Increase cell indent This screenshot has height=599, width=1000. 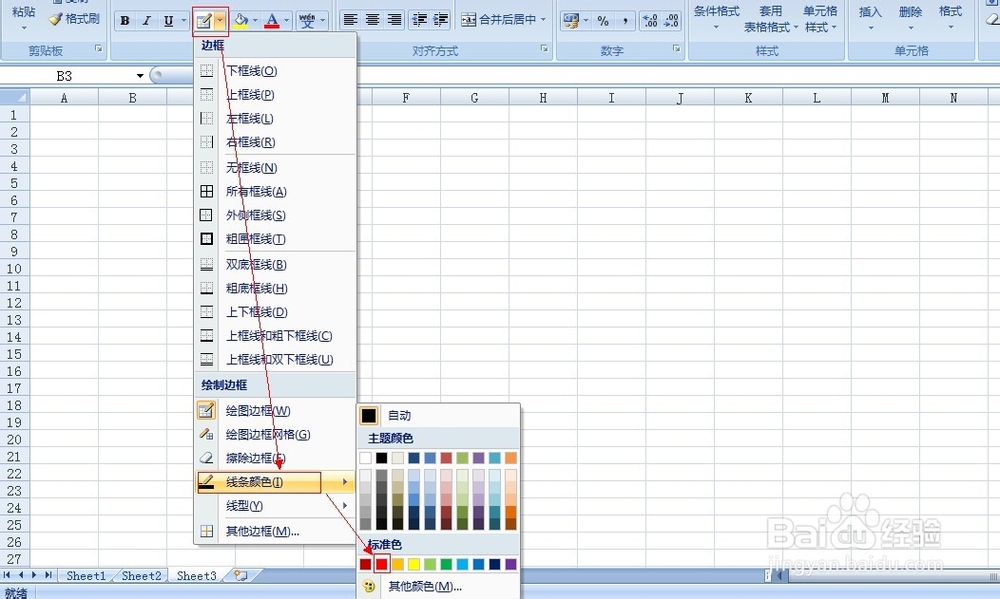click(x=441, y=20)
